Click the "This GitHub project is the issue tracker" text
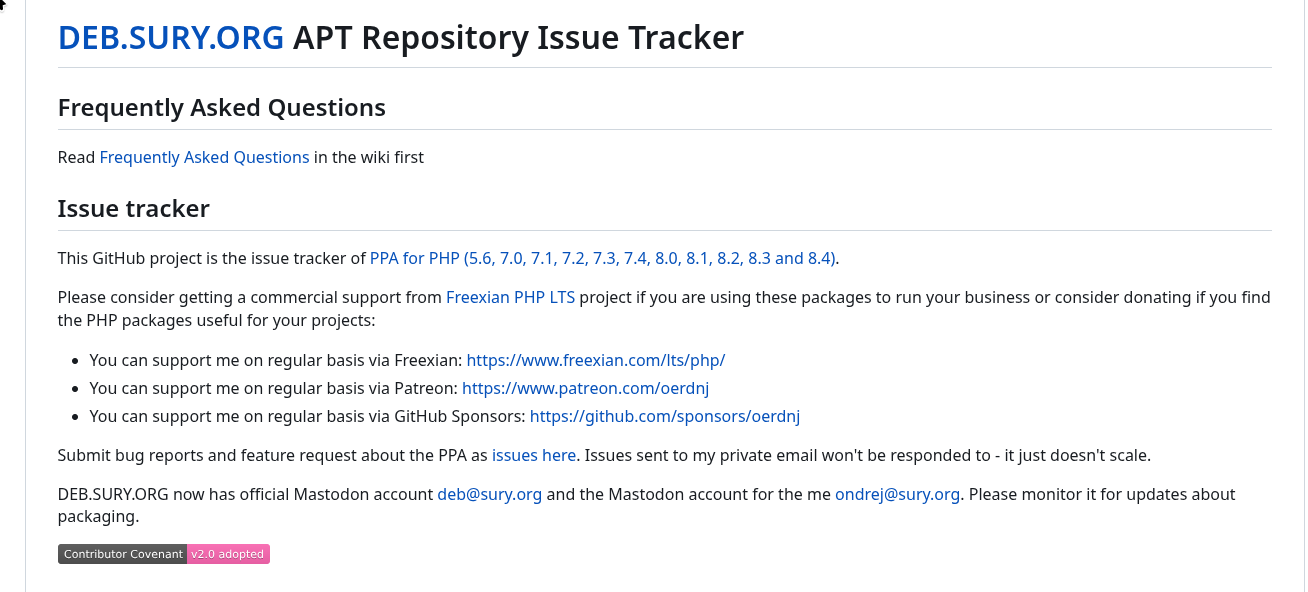The image size is (1308, 592). 211,259
